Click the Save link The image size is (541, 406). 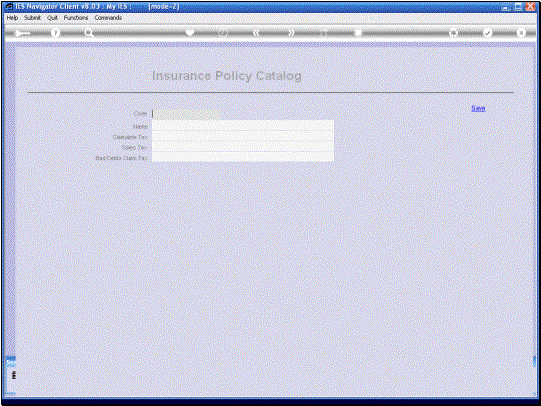coord(478,108)
